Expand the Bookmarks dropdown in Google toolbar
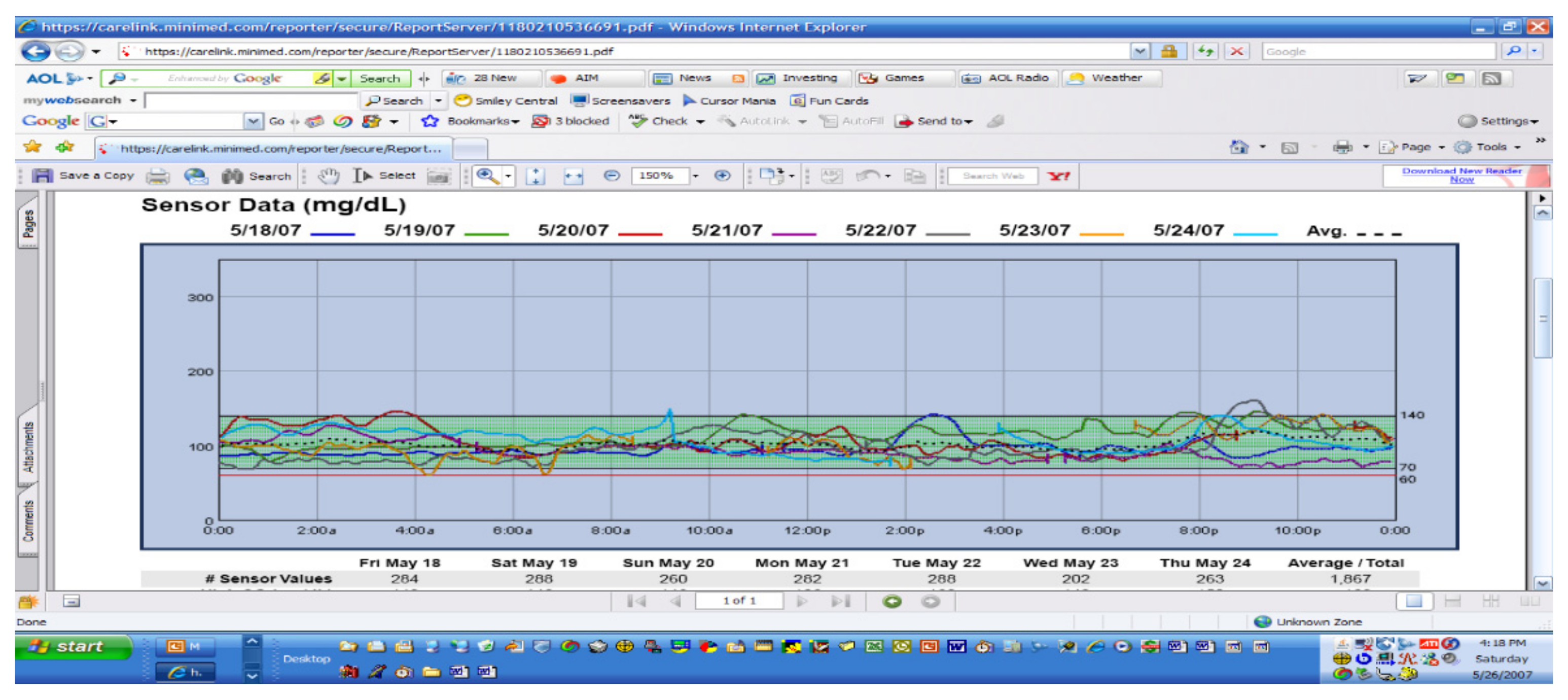Image resolution: width=1568 pixels, height=700 pixels. tap(483, 121)
